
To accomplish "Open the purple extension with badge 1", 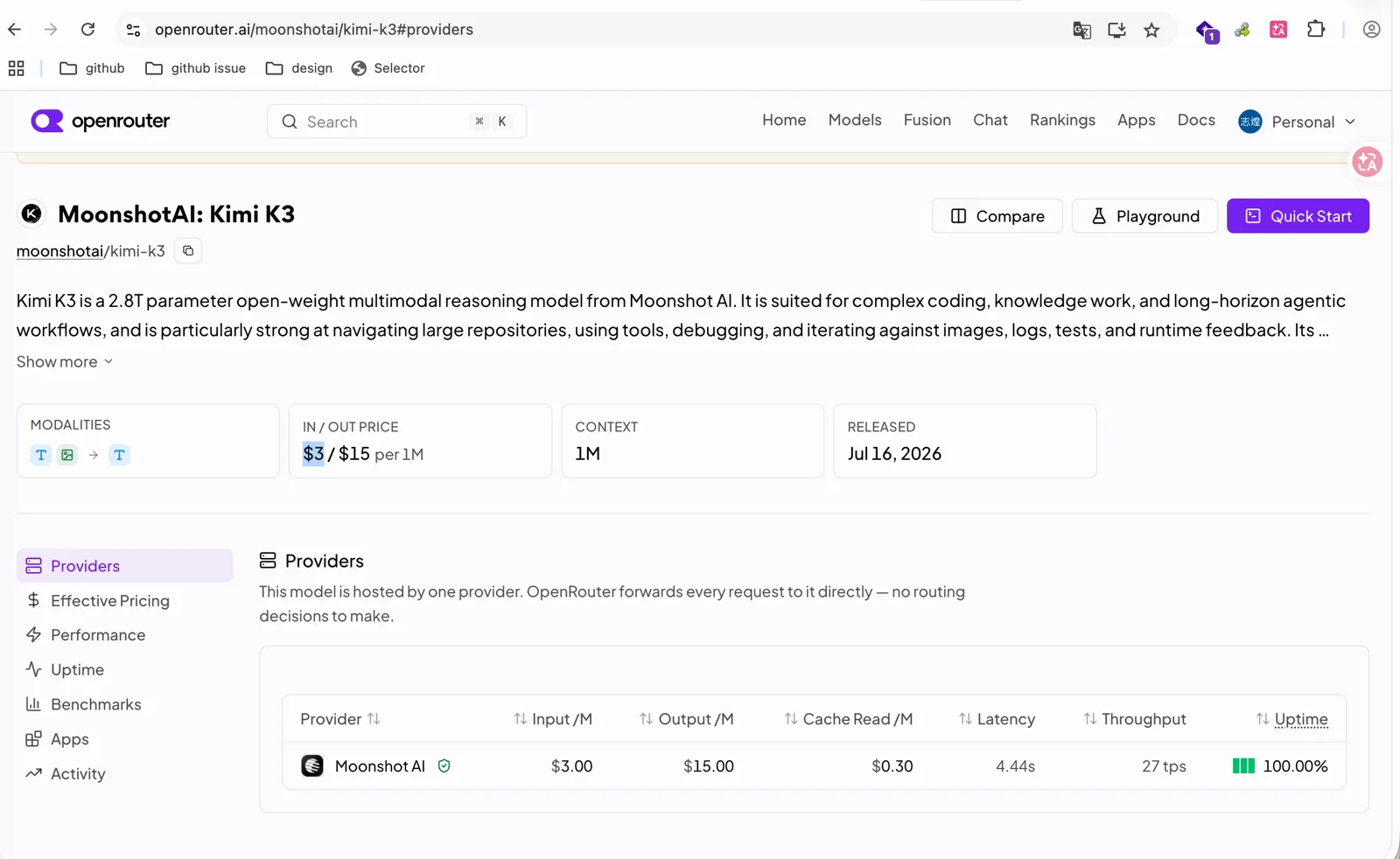I will (x=1207, y=31).
